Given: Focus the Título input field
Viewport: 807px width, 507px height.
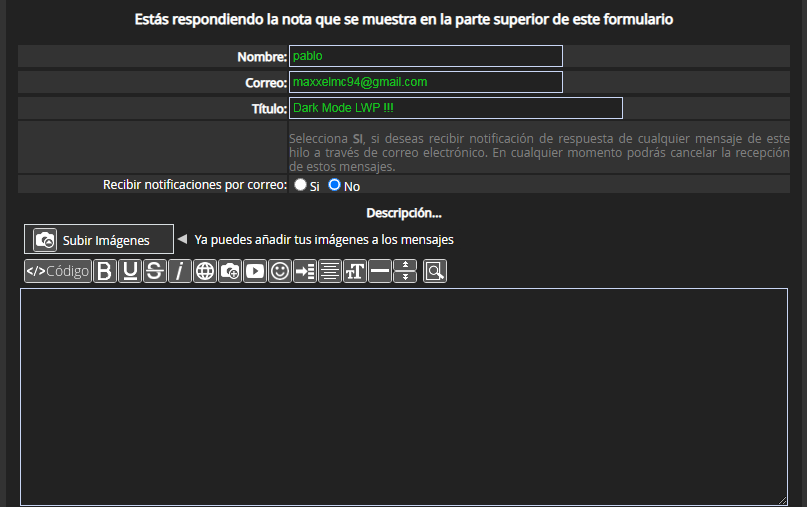Looking at the screenshot, I should click(456, 108).
